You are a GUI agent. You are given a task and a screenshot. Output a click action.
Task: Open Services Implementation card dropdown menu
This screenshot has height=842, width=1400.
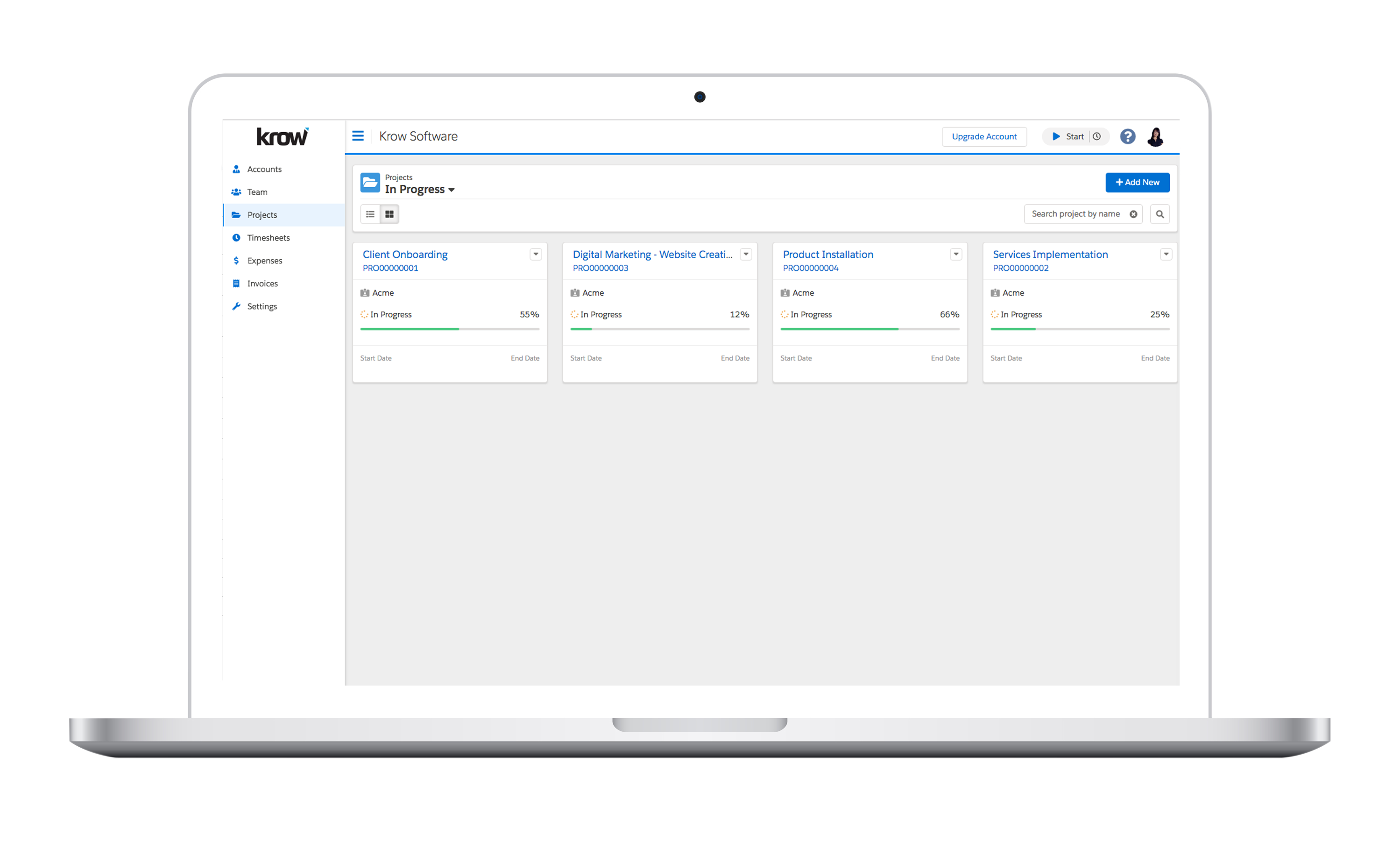click(1166, 254)
